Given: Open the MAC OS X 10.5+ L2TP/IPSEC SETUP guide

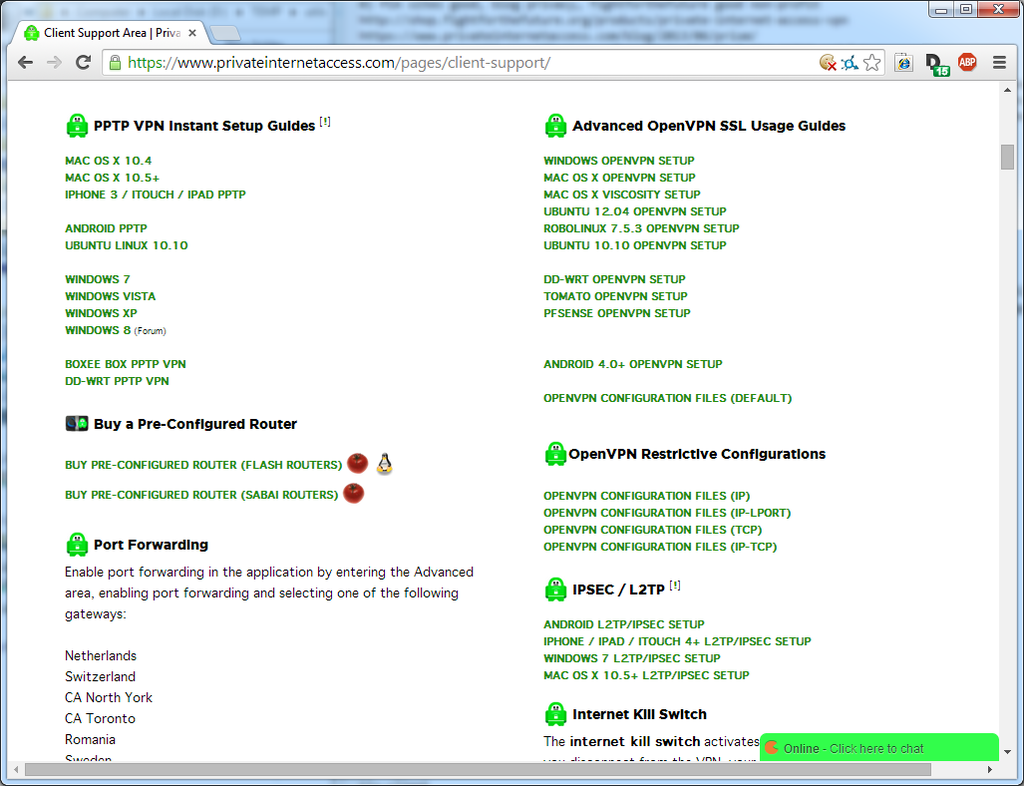Looking at the screenshot, I should [x=646, y=676].
